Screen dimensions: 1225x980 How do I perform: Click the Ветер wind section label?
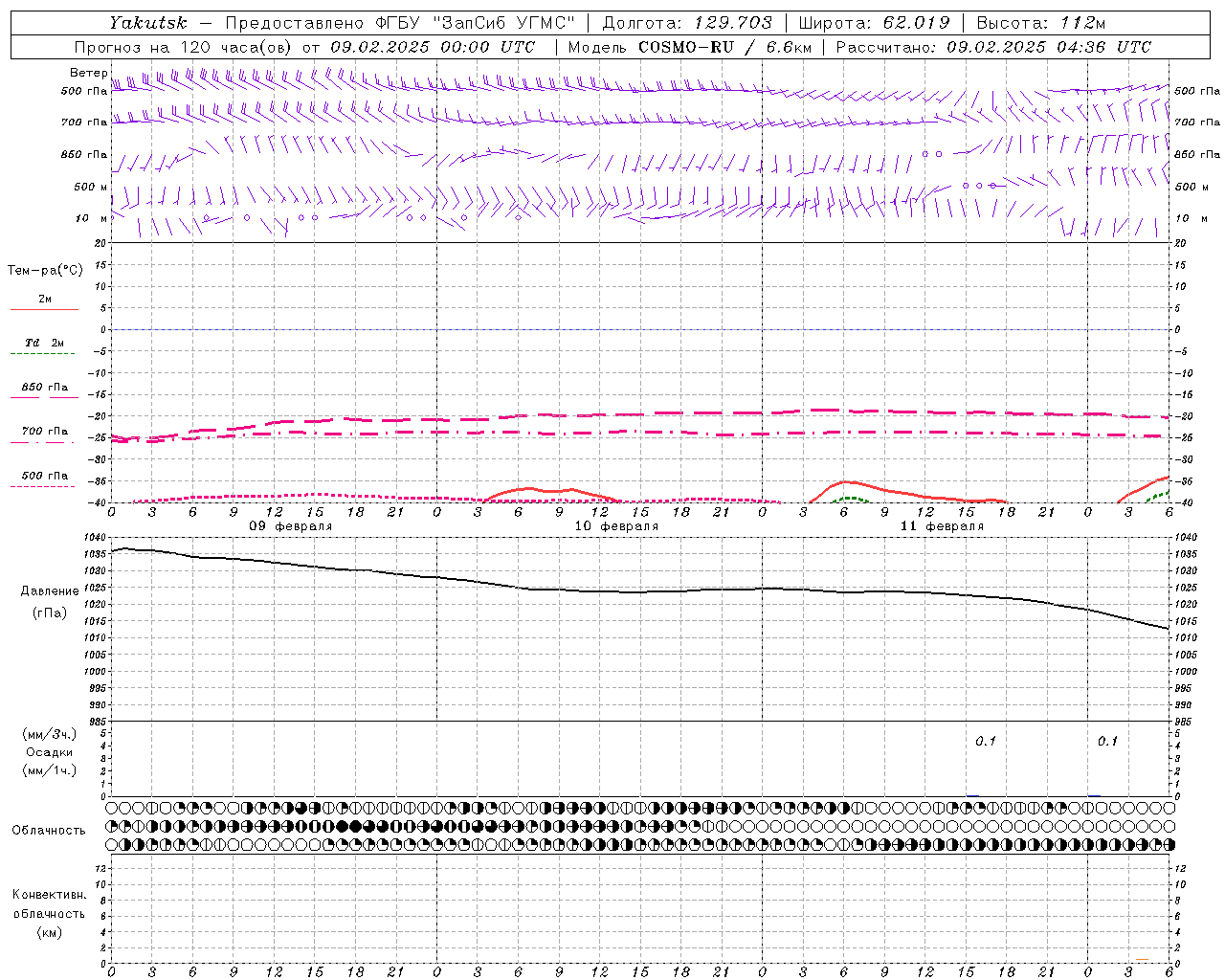(89, 73)
